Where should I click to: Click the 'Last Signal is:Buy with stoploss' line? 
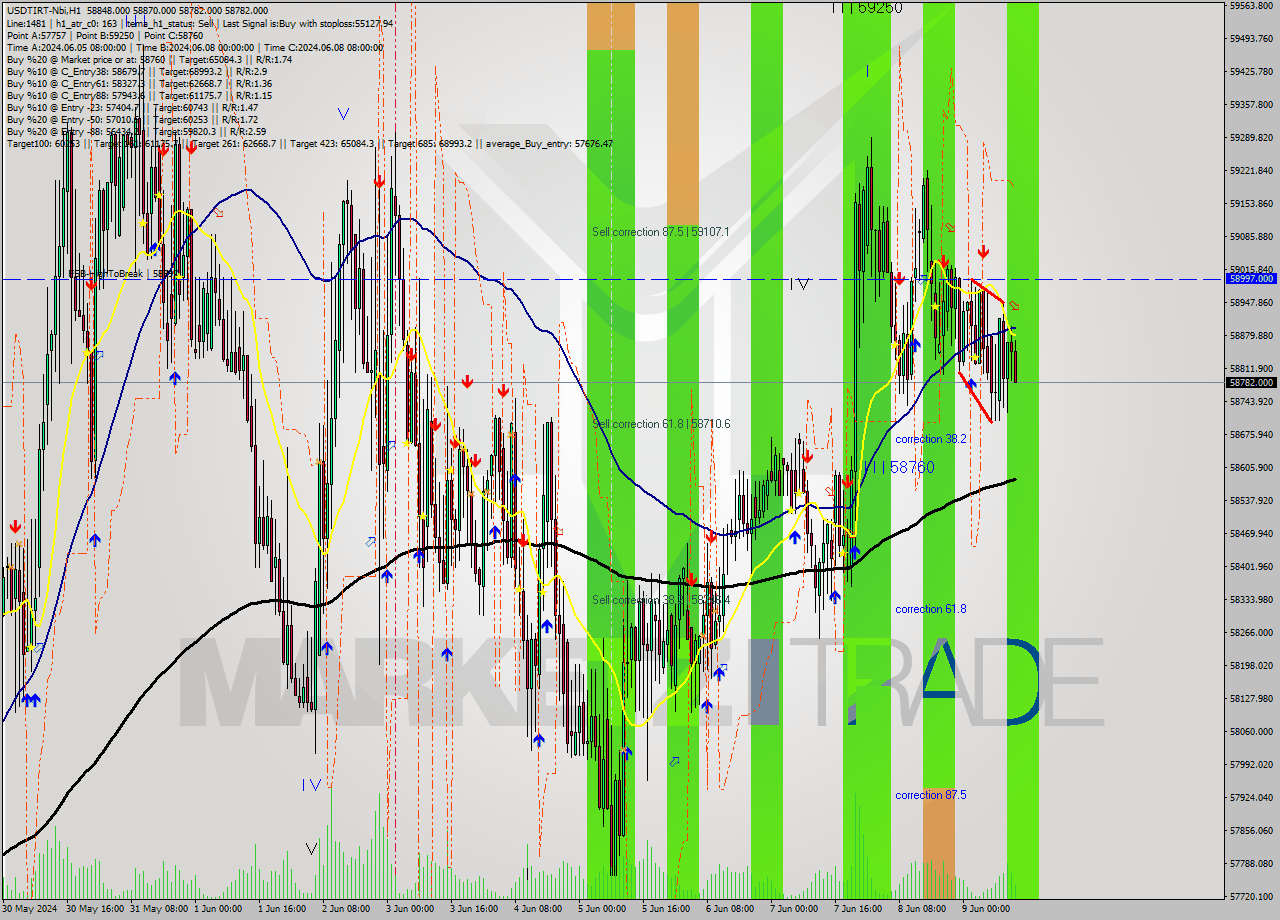[x=307, y=23]
